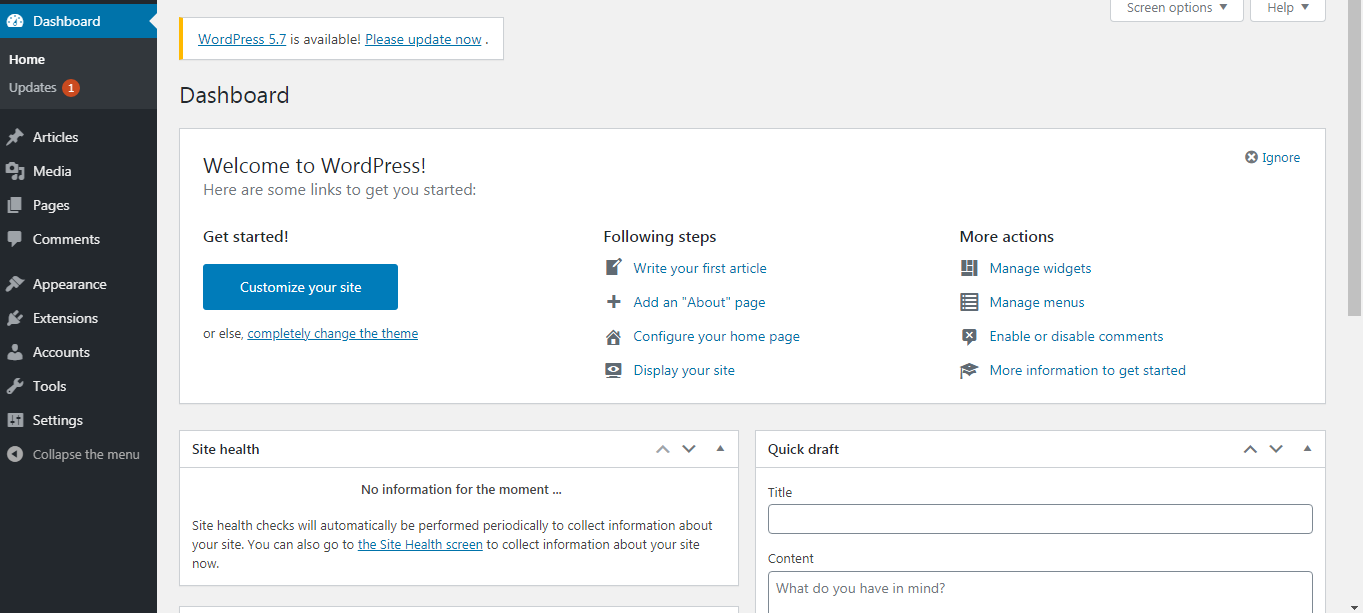
Task: Click the Collapse the menu arrow icon
Action: click(15, 454)
